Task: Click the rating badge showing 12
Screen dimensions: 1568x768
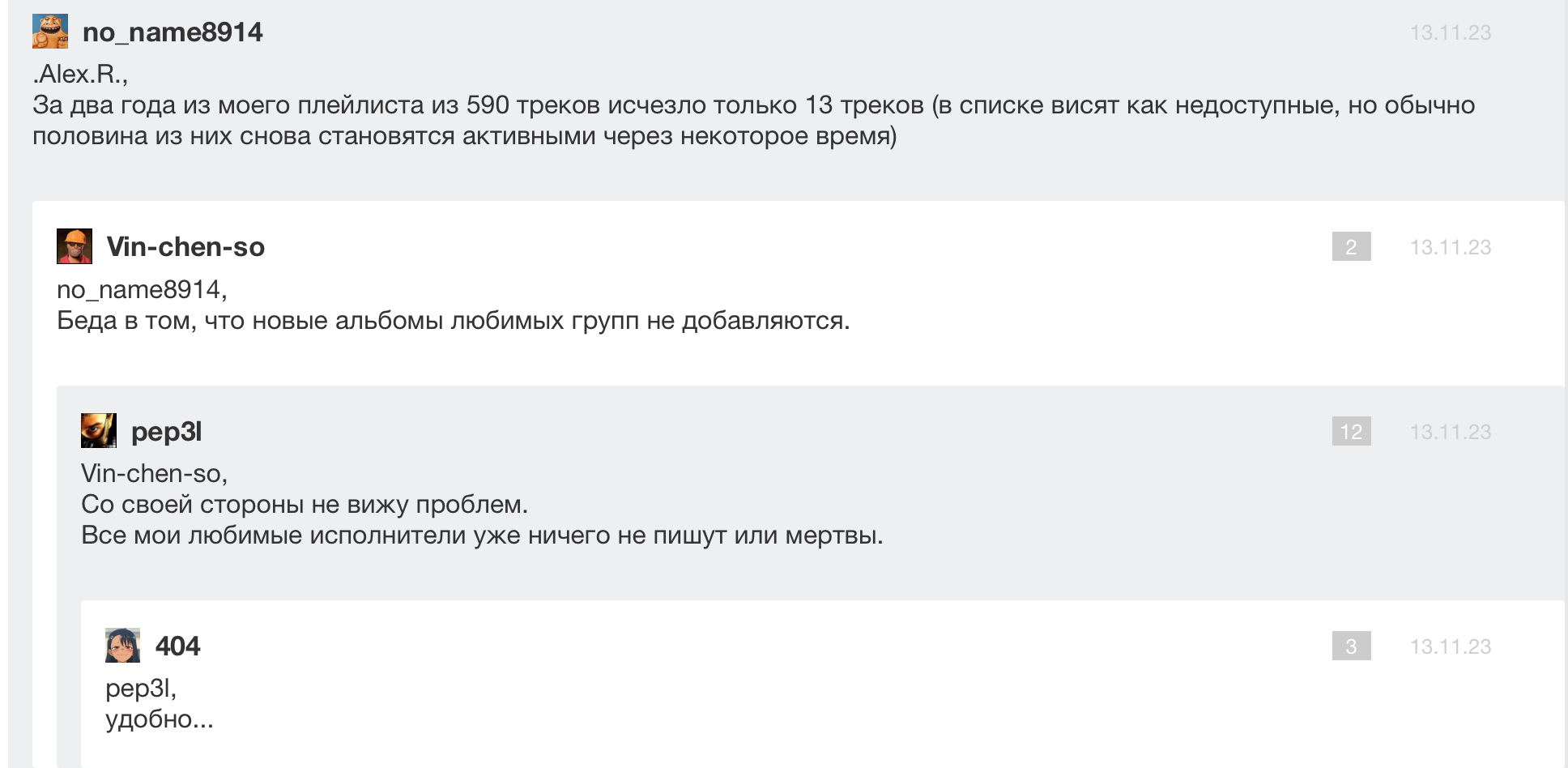Action: (x=1351, y=432)
